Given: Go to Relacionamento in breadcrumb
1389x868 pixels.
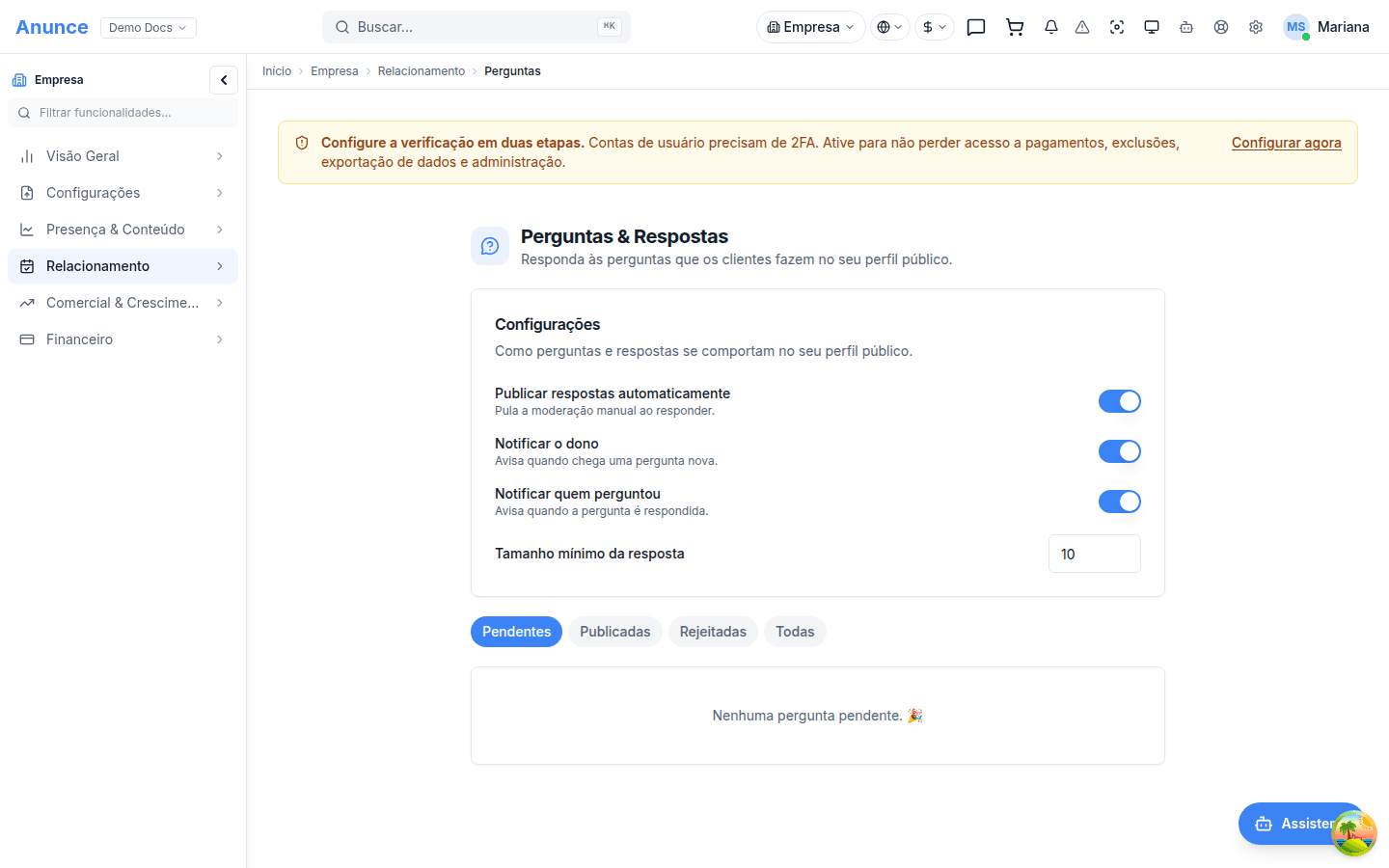Looking at the screenshot, I should click(422, 71).
